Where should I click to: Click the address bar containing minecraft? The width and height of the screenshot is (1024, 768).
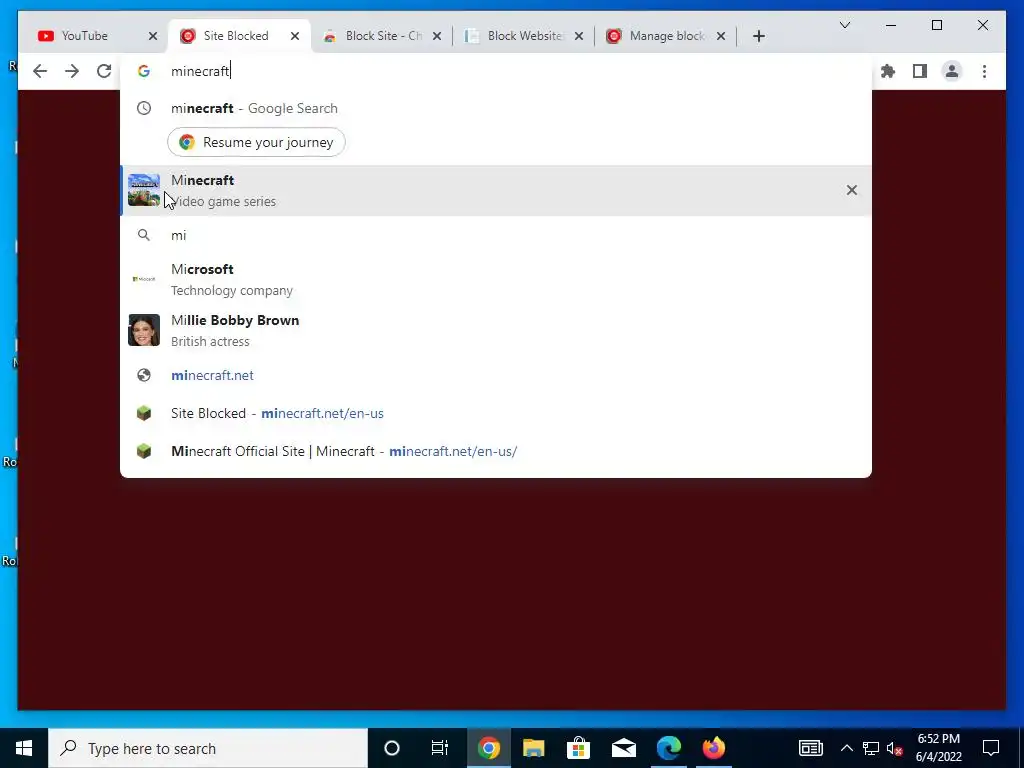[496, 71]
